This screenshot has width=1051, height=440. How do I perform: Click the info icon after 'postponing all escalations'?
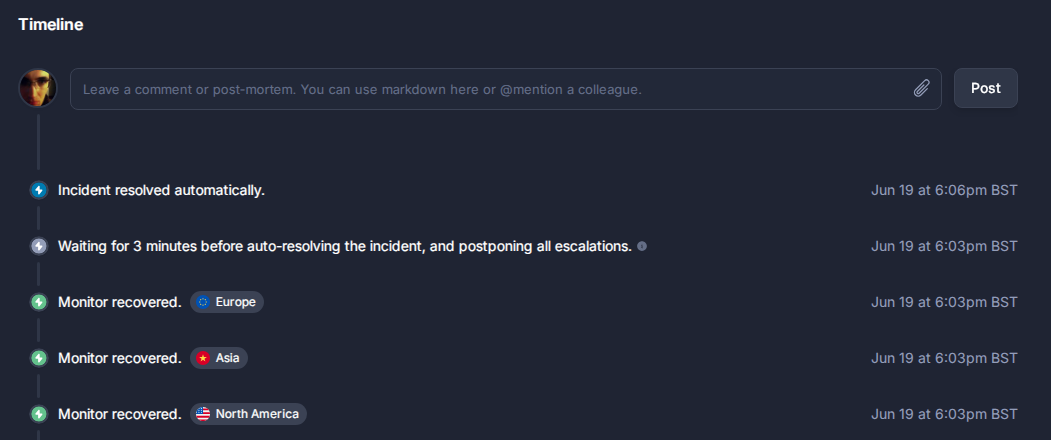tap(642, 246)
